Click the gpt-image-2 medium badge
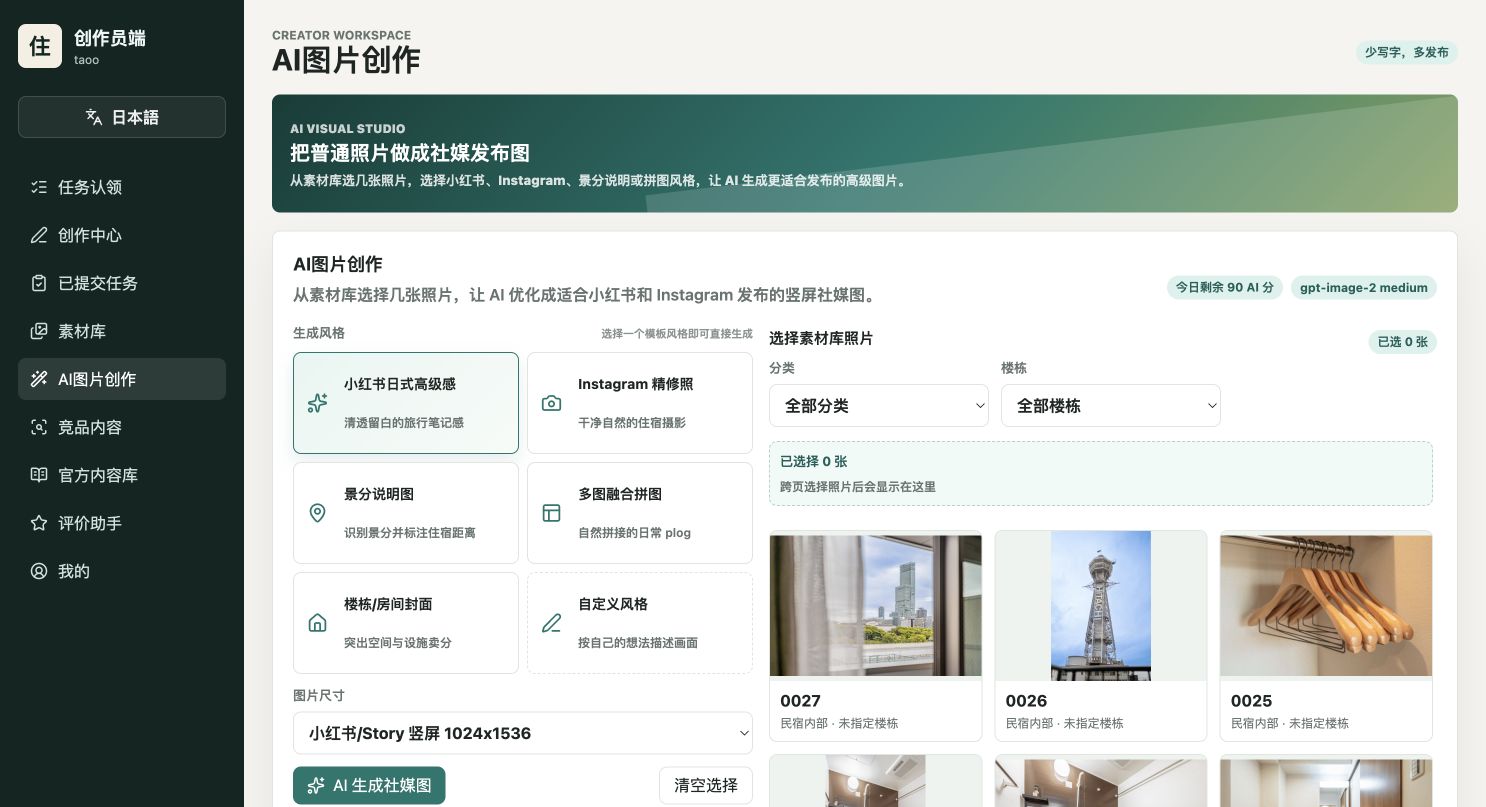The height and width of the screenshot is (807, 1486). click(x=1364, y=288)
